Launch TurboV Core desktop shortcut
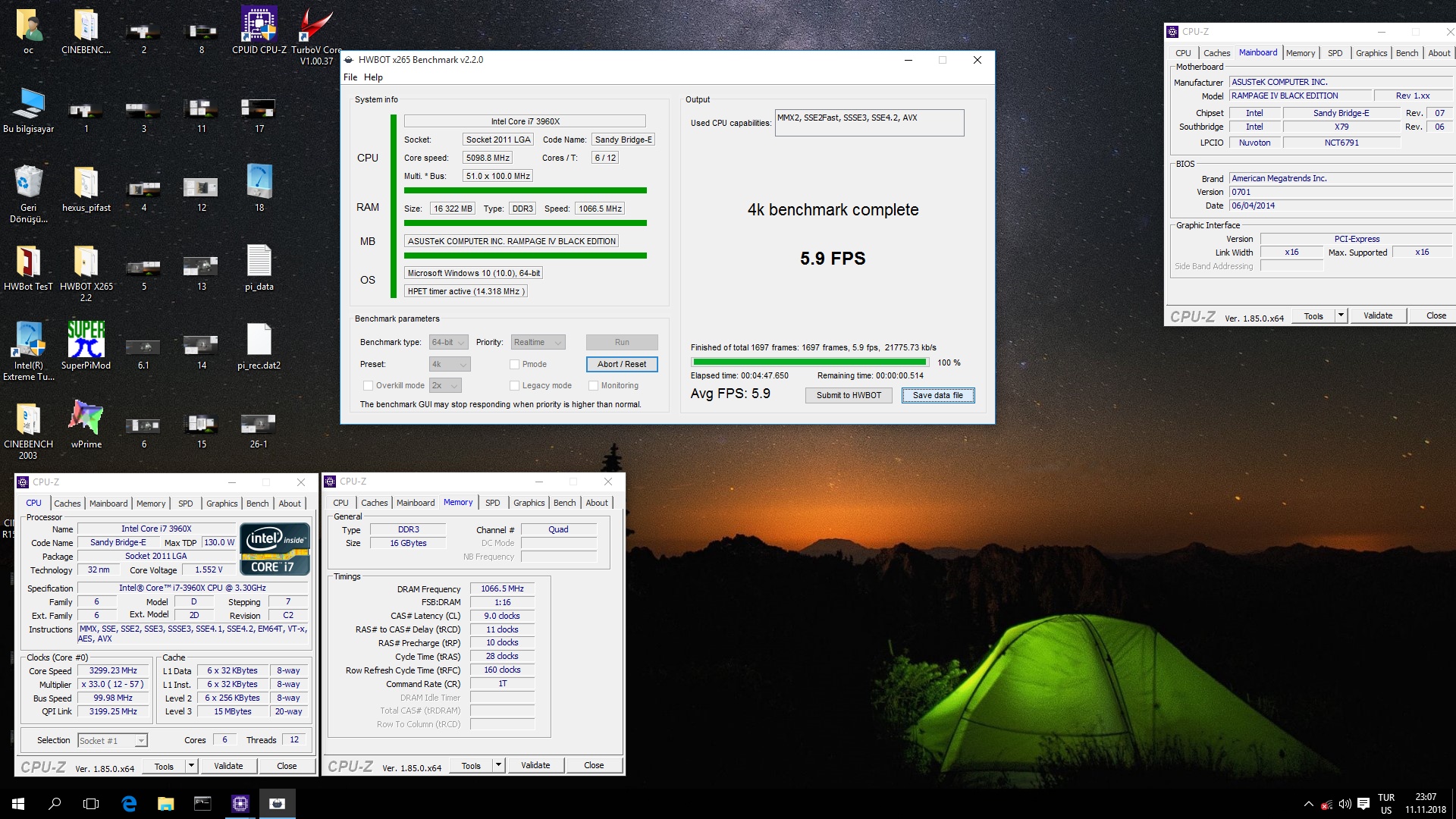Screen dimensions: 1456x819 [x=316, y=36]
